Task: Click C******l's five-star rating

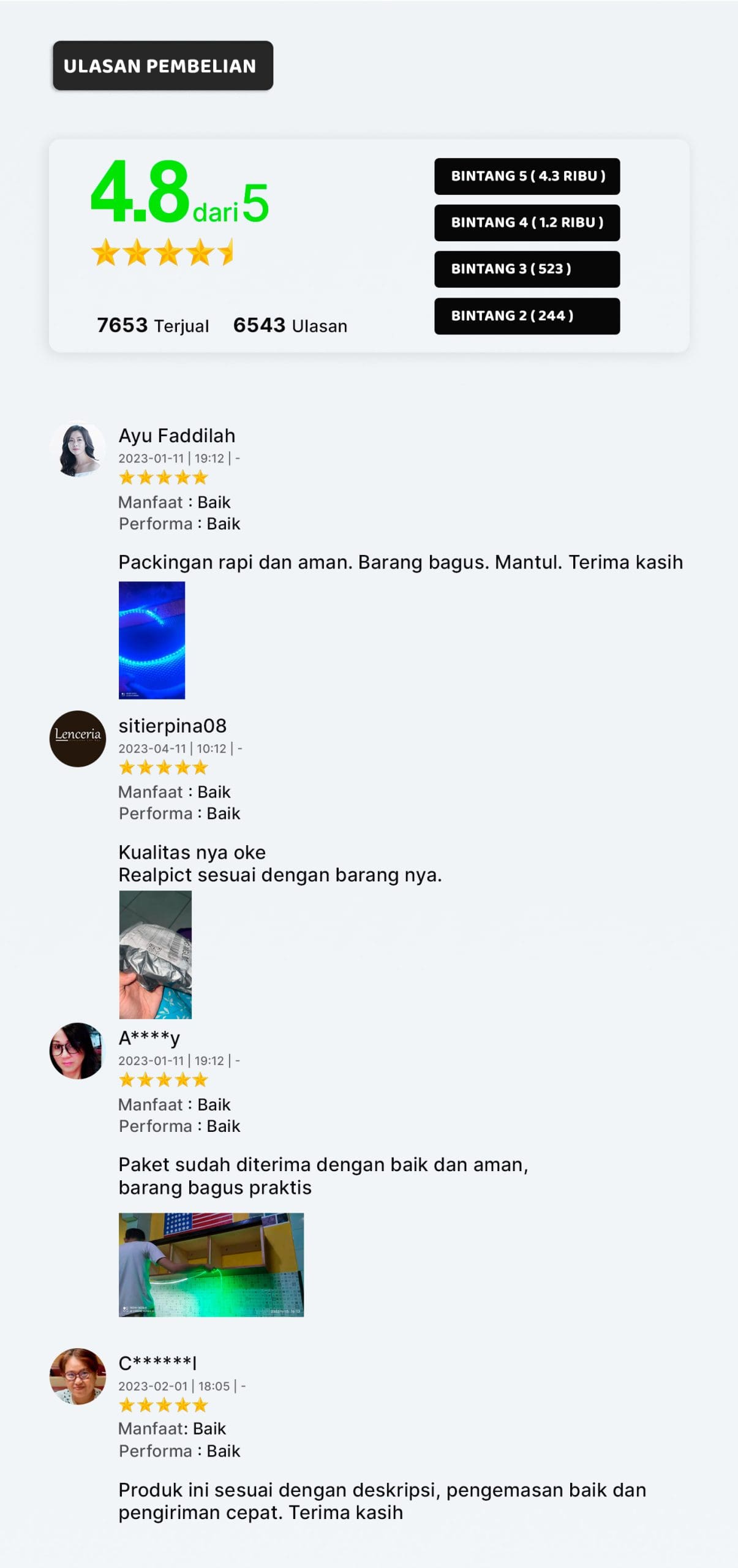Action: click(163, 1404)
